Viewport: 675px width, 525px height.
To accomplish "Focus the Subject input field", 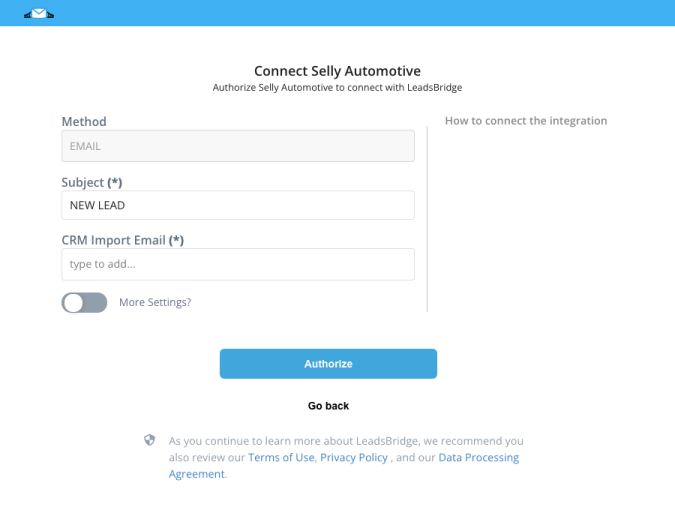I will (x=238, y=205).
